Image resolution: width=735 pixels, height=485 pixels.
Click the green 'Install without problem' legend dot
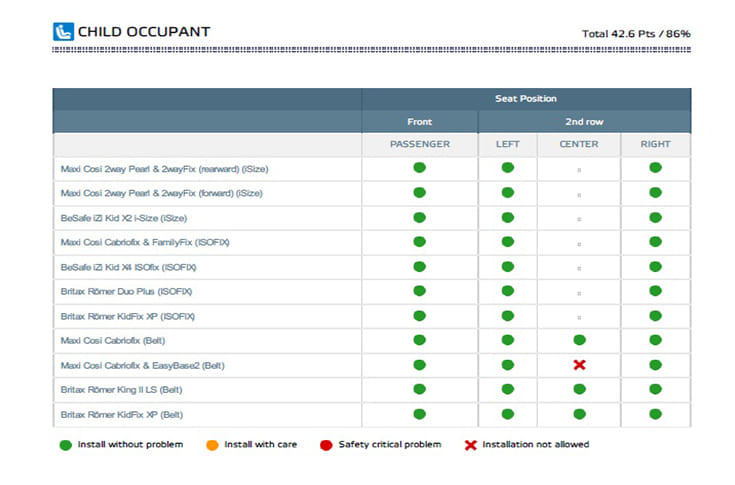click(65, 444)
